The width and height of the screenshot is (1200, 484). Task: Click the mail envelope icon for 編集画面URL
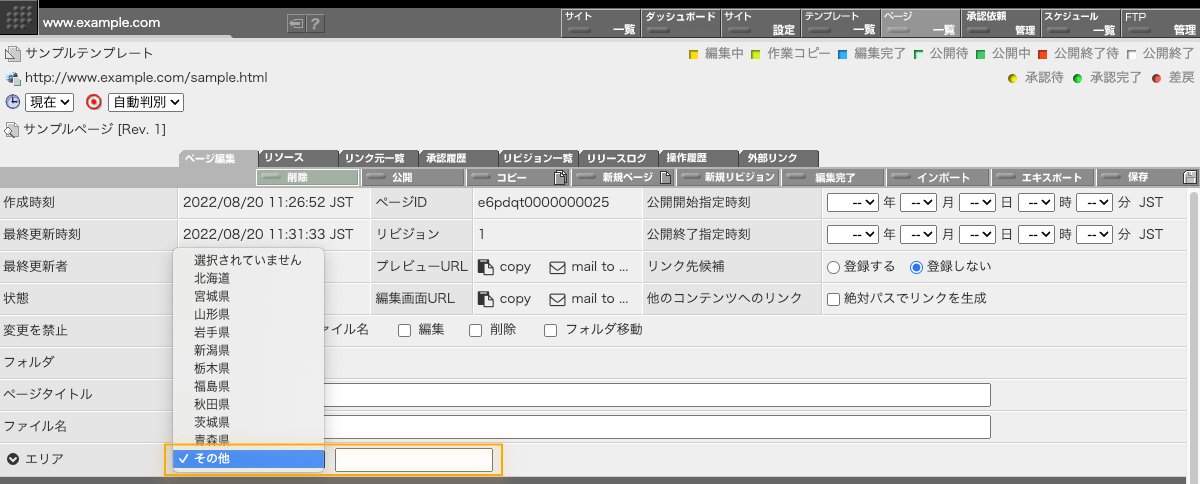558,299
